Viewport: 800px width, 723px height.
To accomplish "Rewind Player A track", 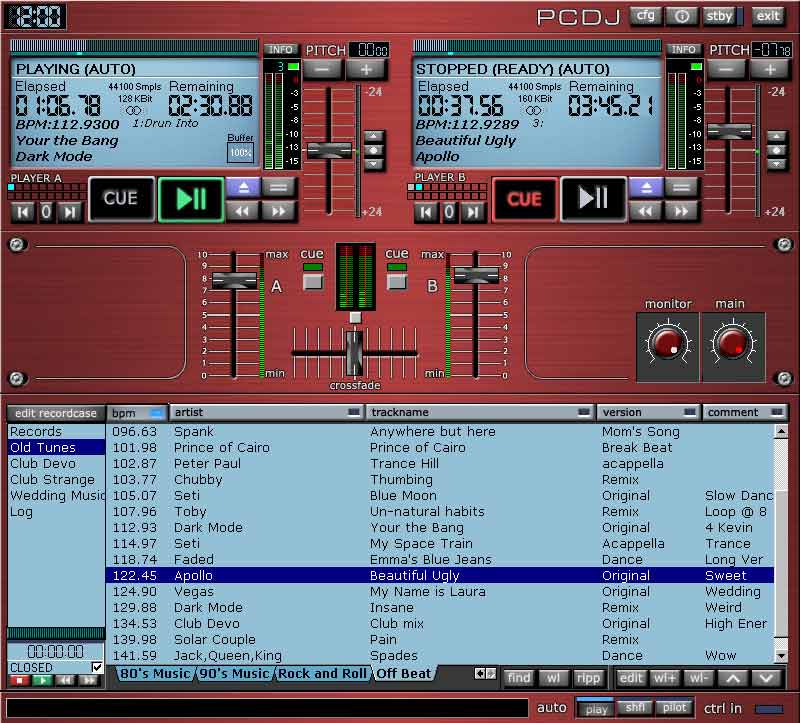I will click(x=243, y=211).
